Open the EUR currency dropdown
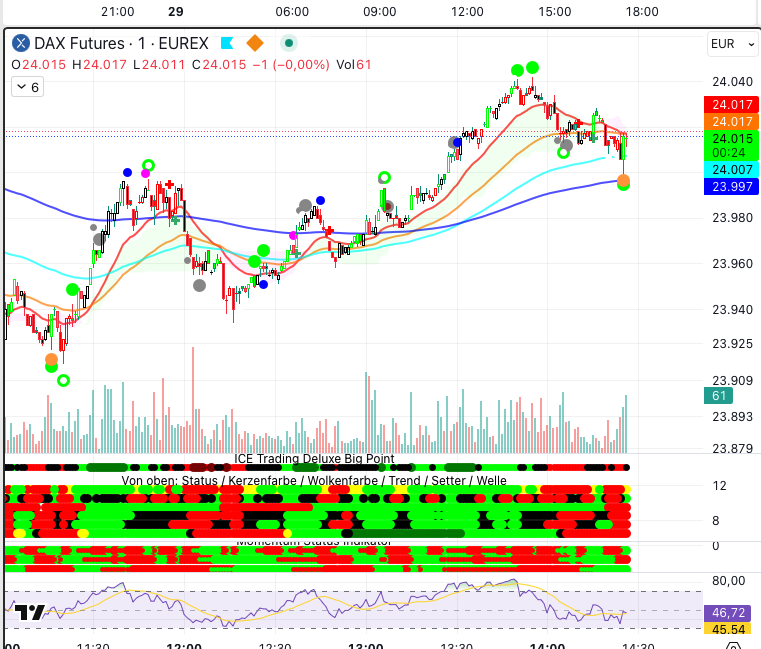The image size is (761, 649). point(727,44)
